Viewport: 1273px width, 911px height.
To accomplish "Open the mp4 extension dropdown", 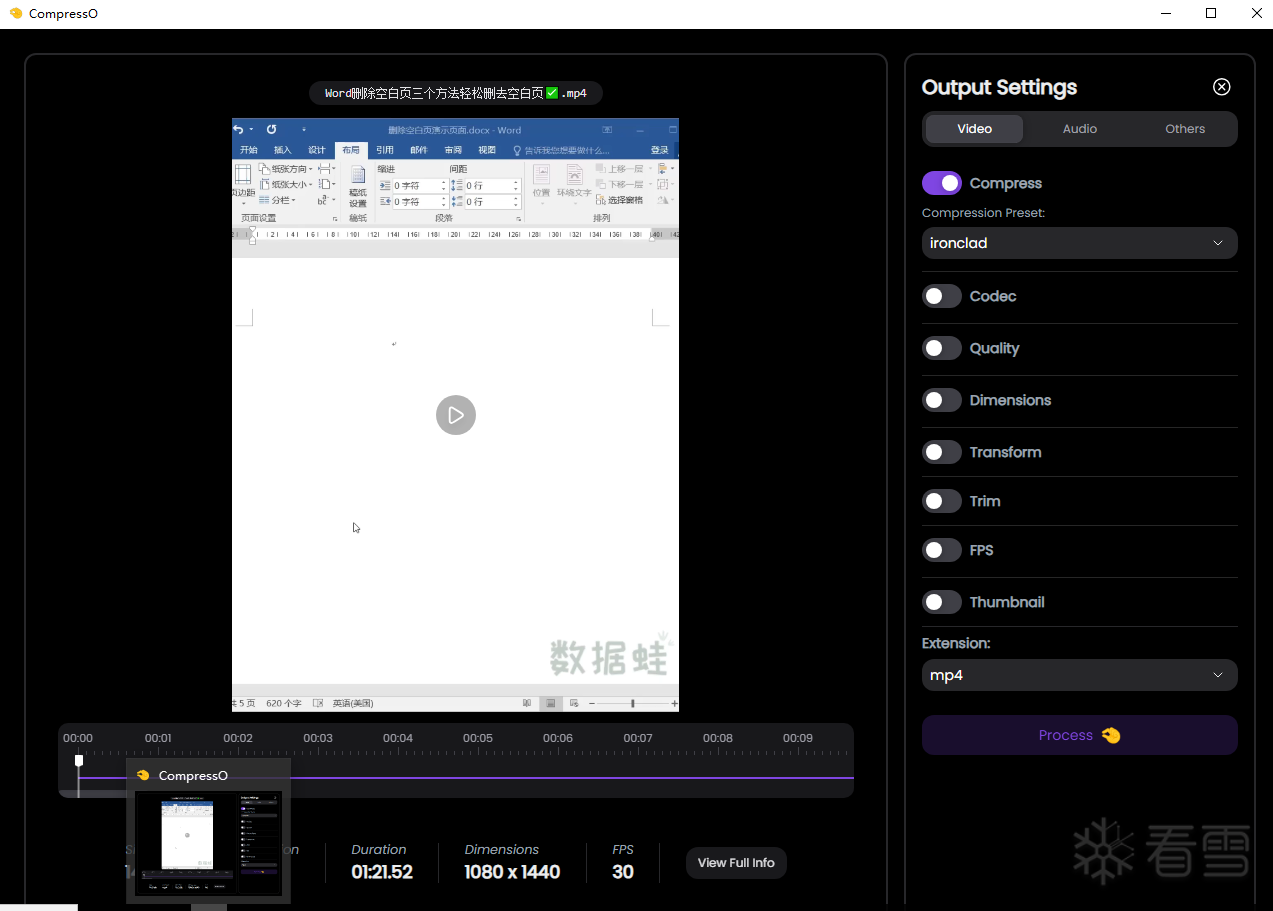I will (1078, 675).
